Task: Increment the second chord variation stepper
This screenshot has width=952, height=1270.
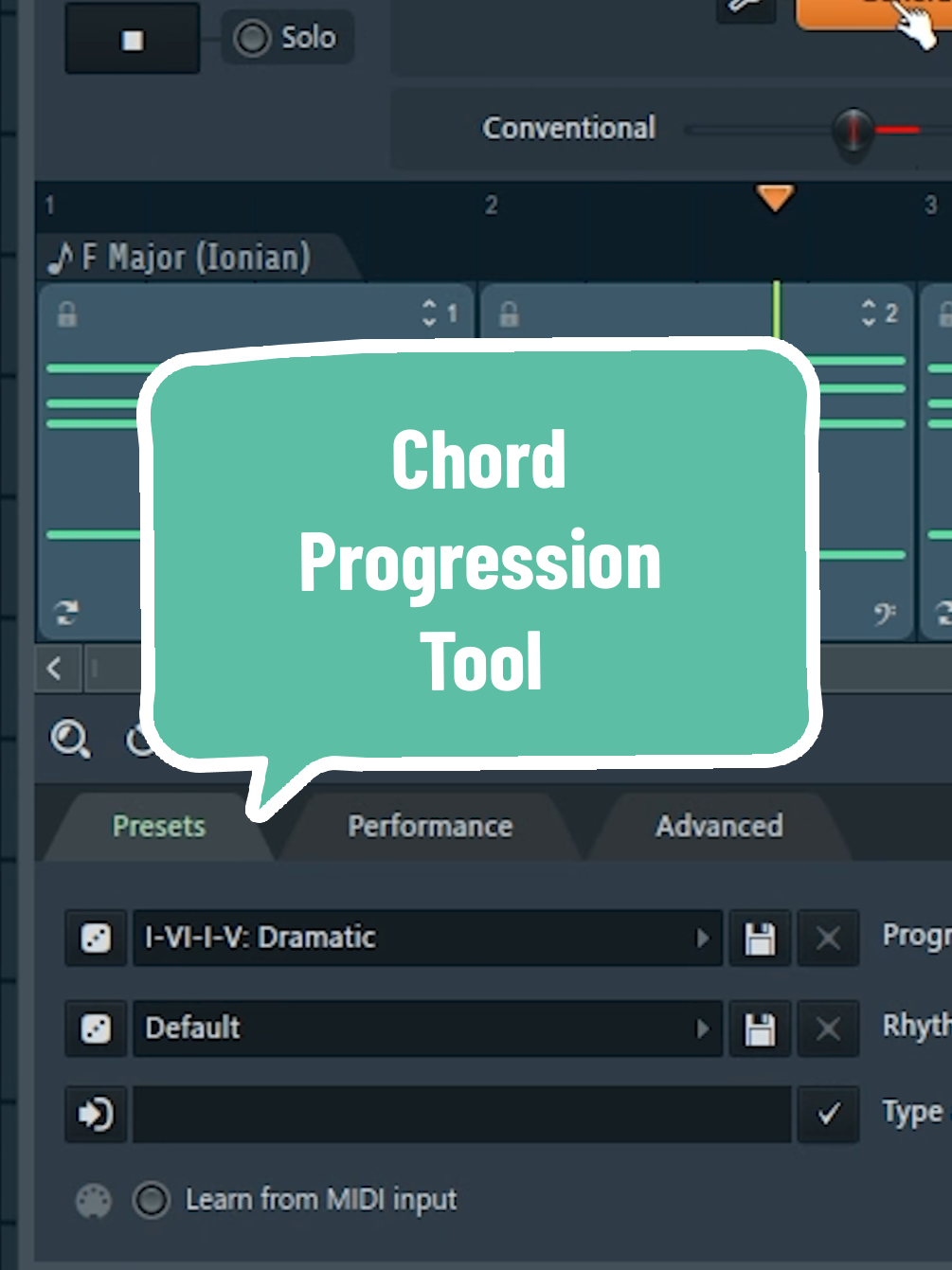Action: (870, 305)
